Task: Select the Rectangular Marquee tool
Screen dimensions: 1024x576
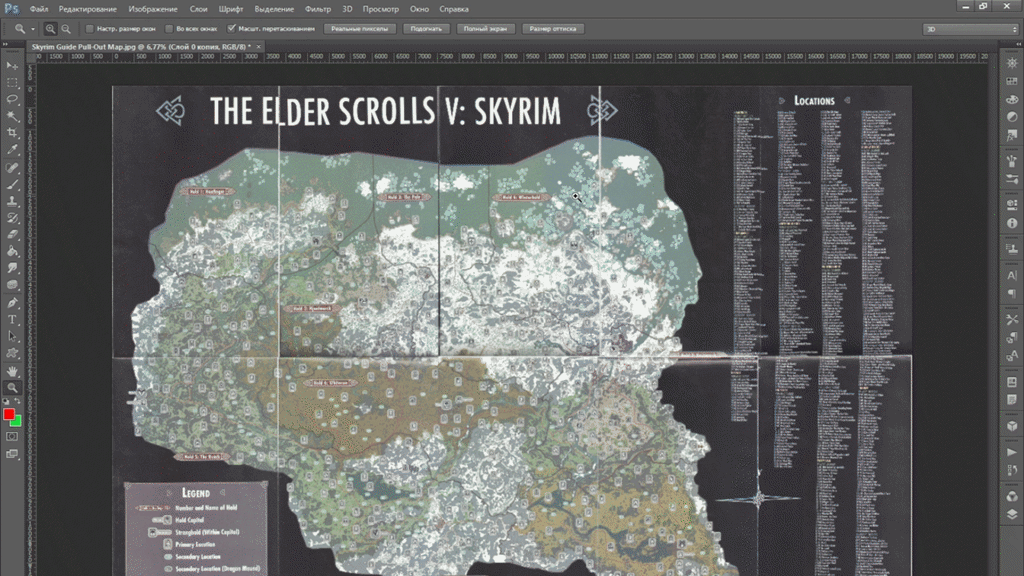Action: pyautogui.click(x=12, y=82)
